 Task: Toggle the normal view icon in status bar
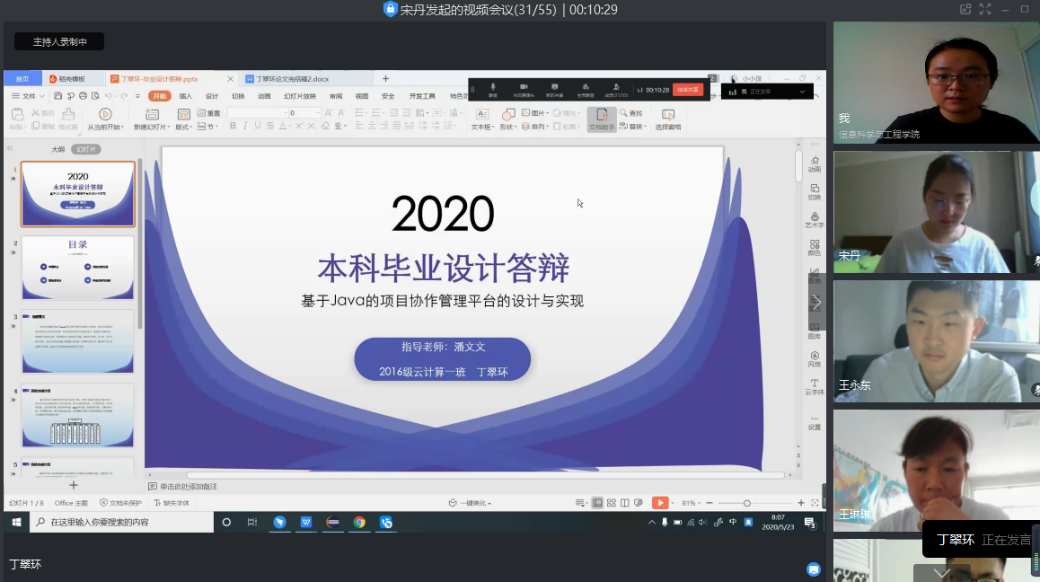pyautogui.click(x=598, y=502)
